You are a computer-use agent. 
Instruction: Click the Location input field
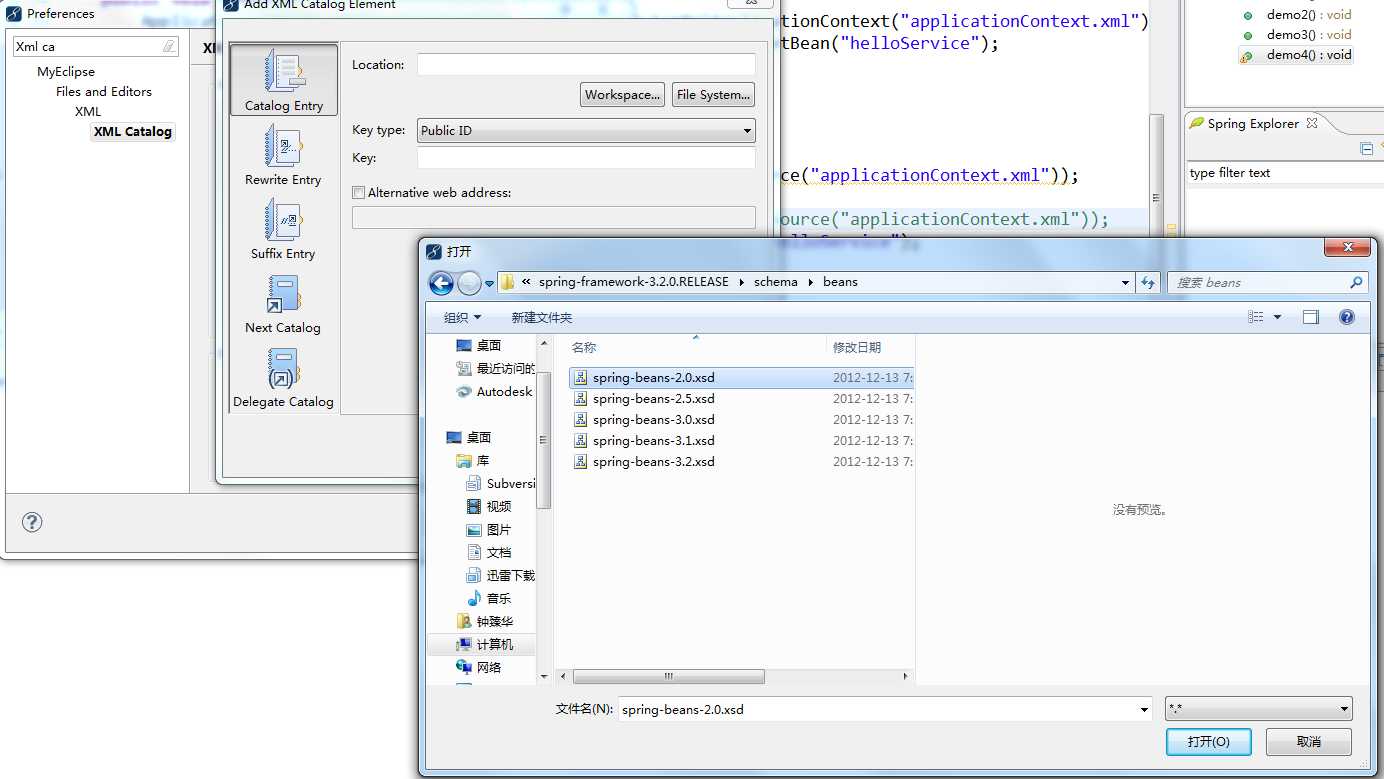pyautogui.click(x=586, y=65)
